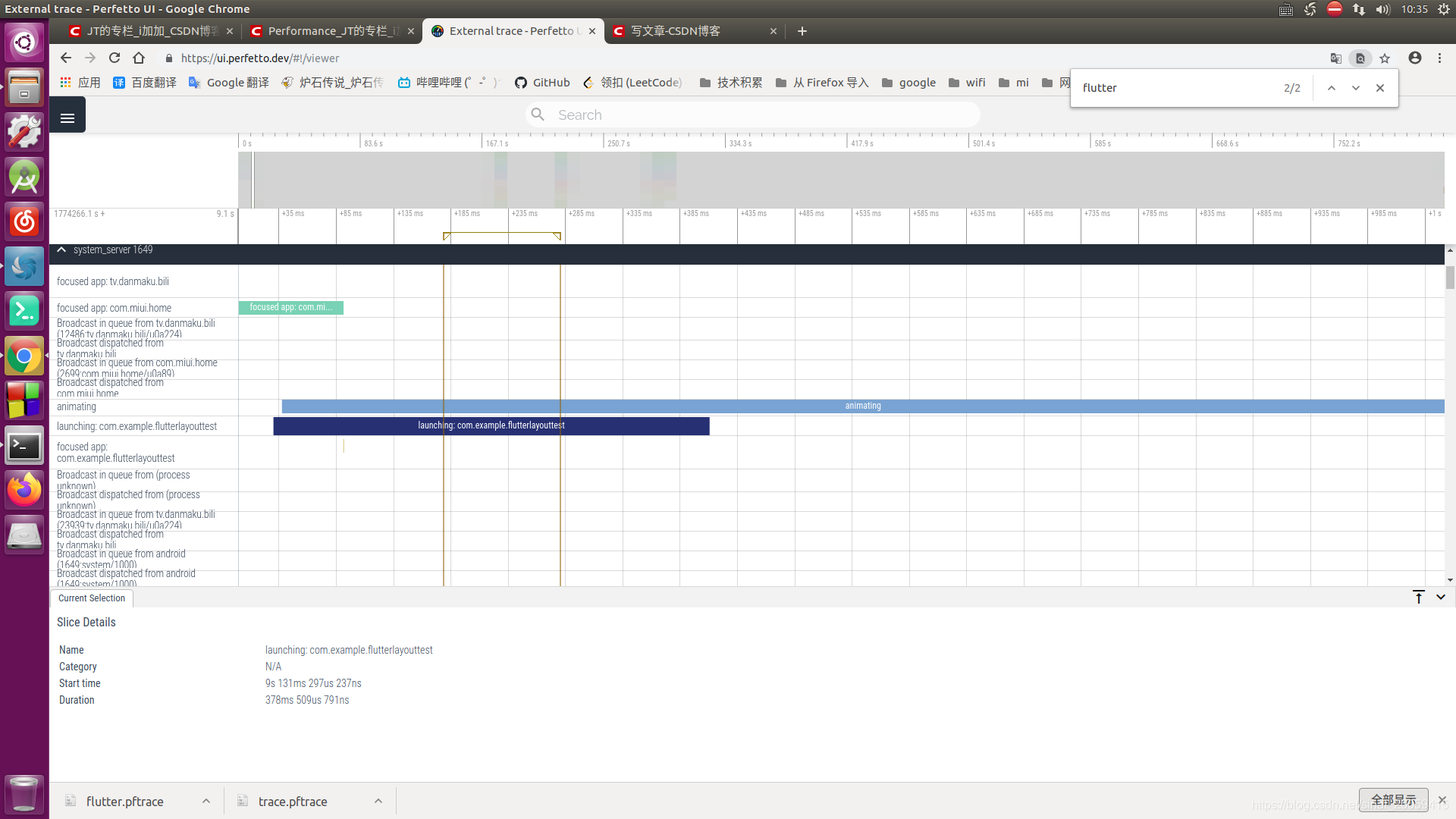Launch Firefox from the Ubuntu dock
The width and height of the screenshot is (1456, 819).
tap(24, 490)
